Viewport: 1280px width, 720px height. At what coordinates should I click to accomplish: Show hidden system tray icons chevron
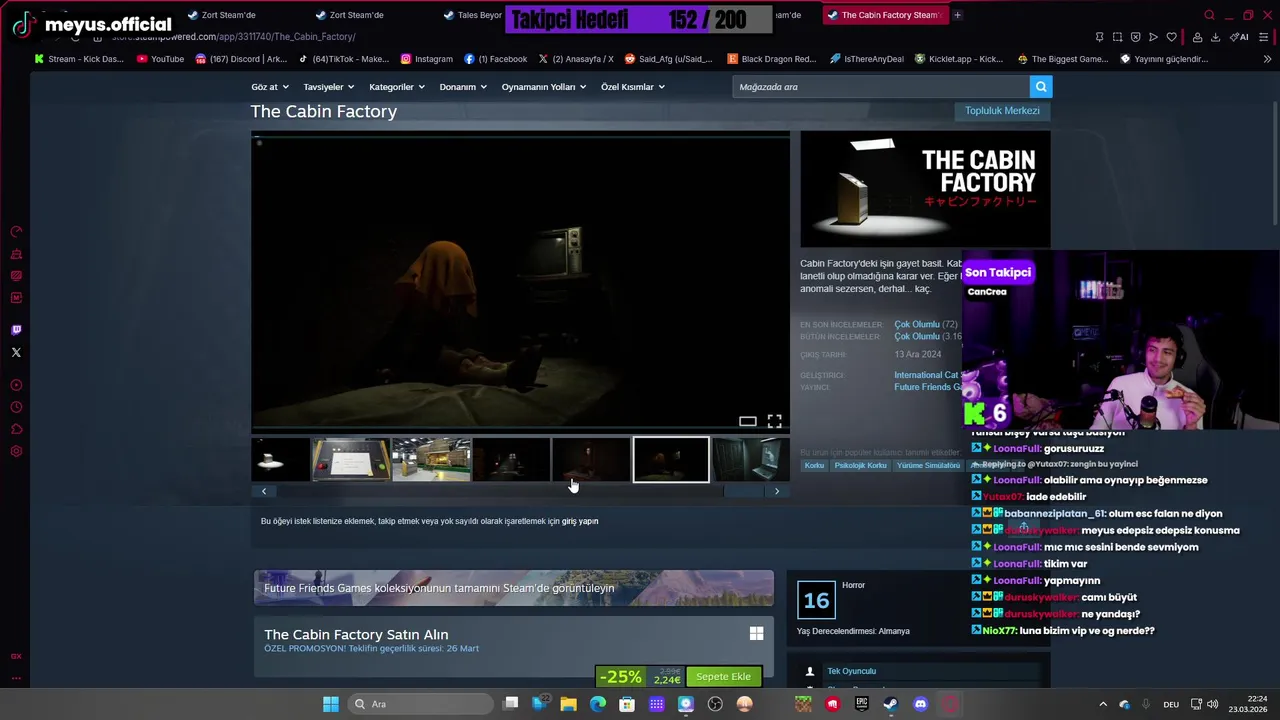tap(1103, 704)
